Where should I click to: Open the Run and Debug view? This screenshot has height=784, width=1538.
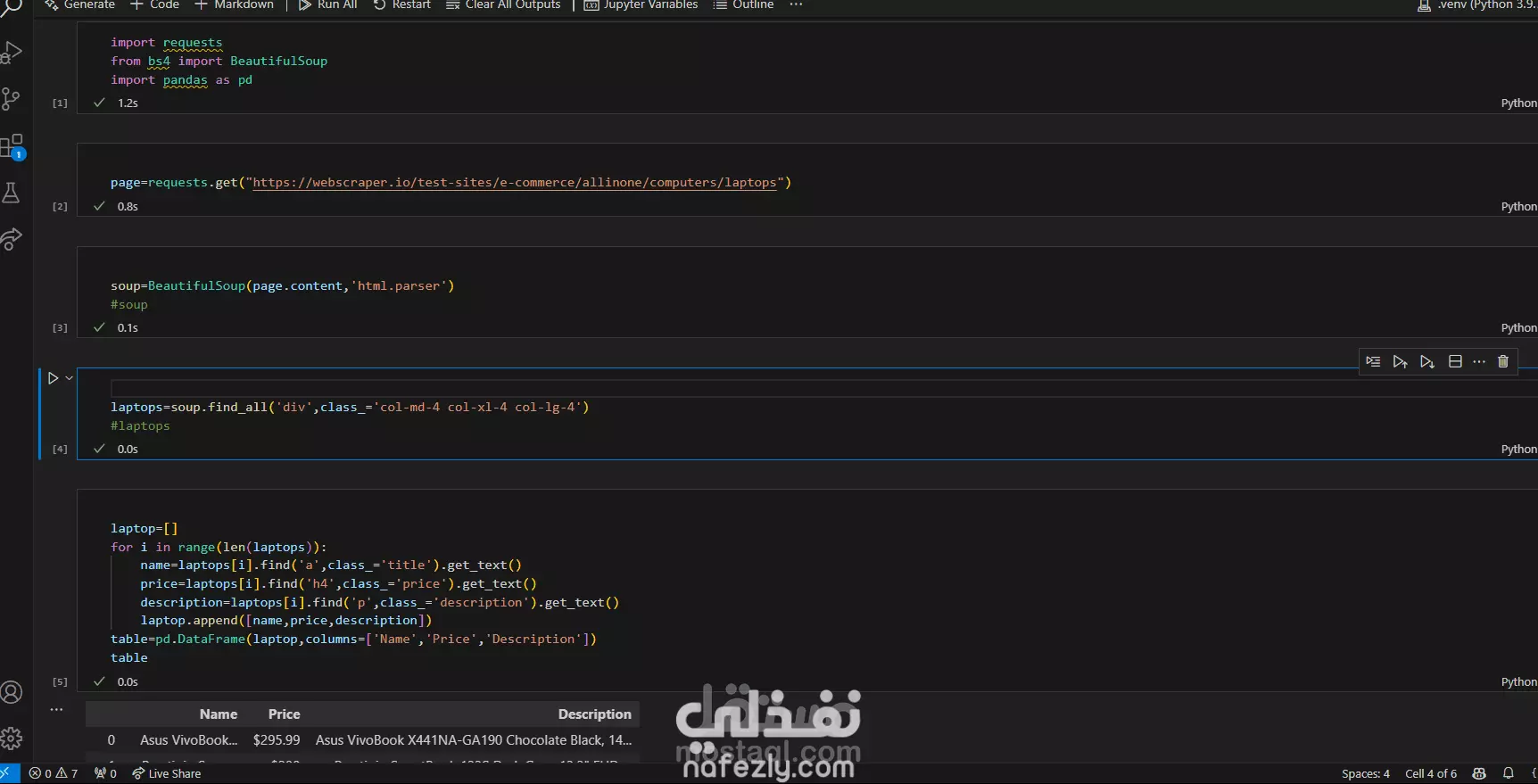point(12,53)
